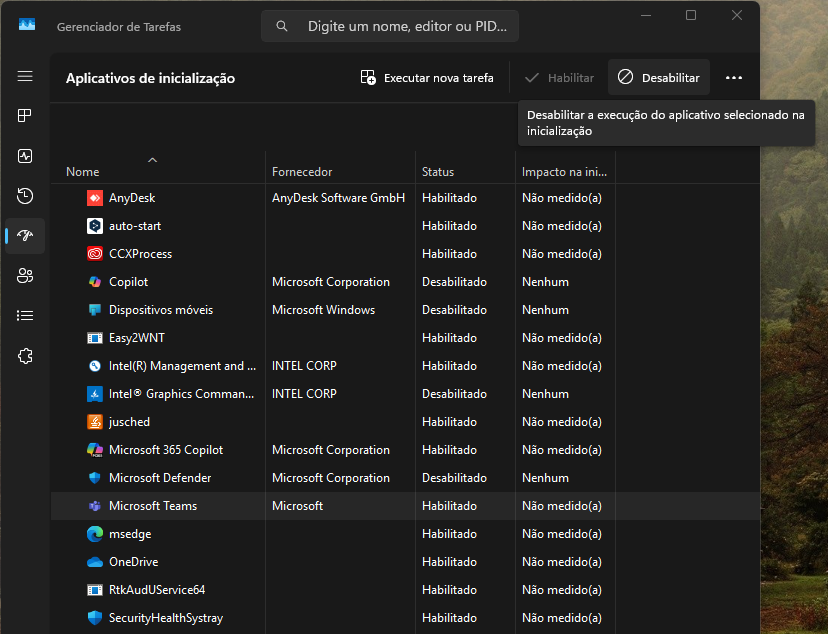Open the Processes page in sidebar
The height and width of the screenshot is (634, 828).
click(25, 116)
